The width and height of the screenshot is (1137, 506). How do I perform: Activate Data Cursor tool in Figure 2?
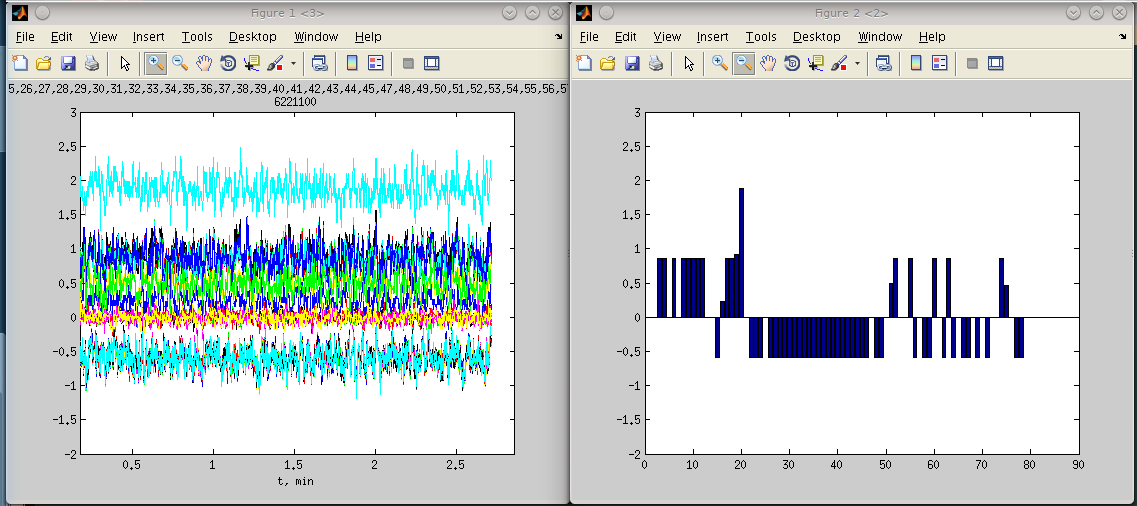(816, 63)
